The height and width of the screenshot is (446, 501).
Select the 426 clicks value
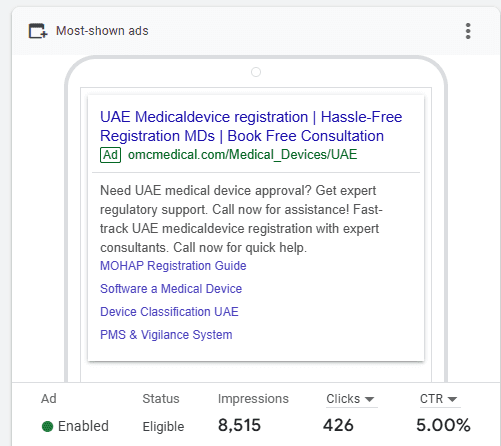tap(338, 425)
